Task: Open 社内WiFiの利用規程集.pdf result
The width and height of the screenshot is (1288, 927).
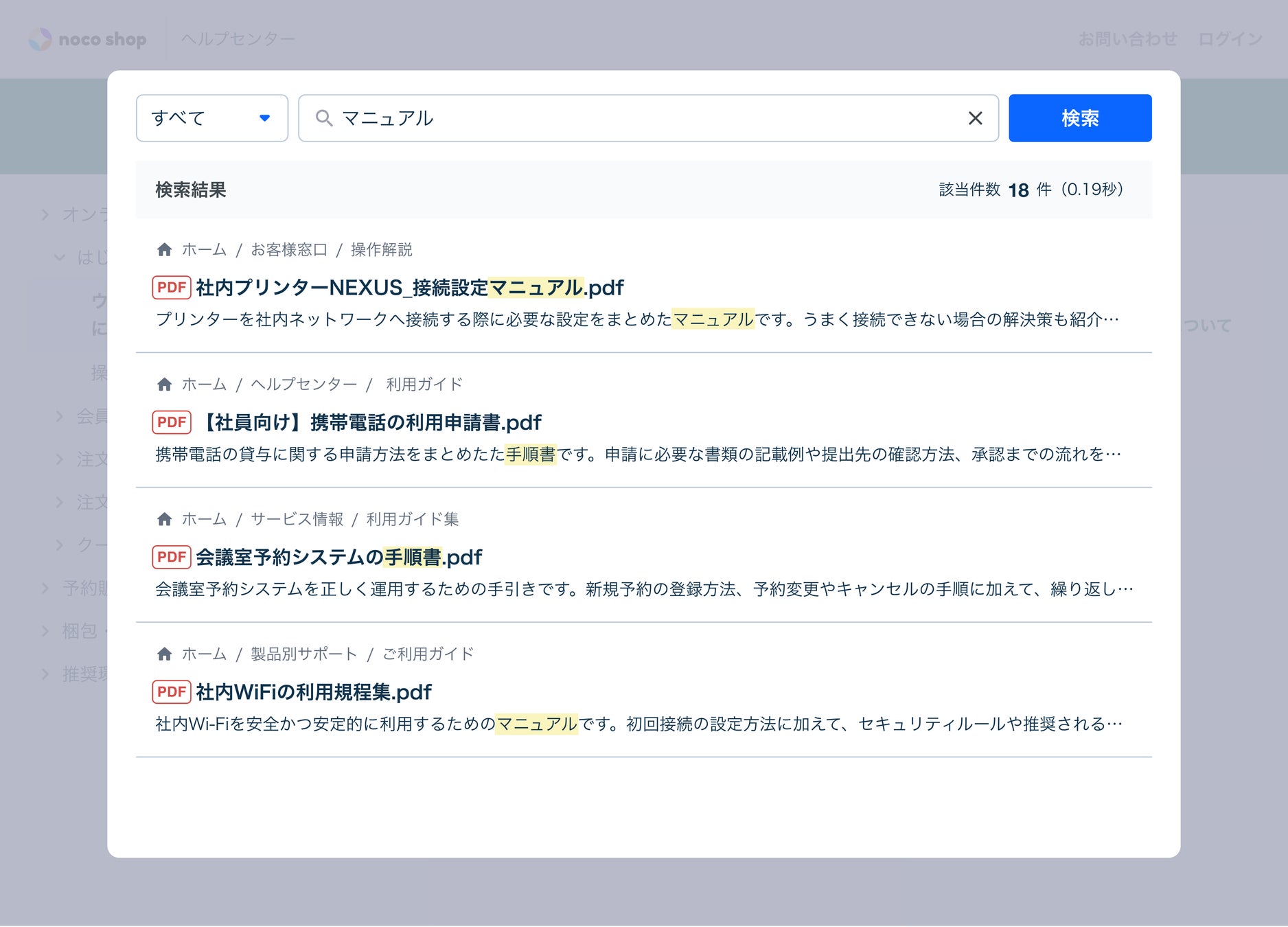Action: pos(313,691)
